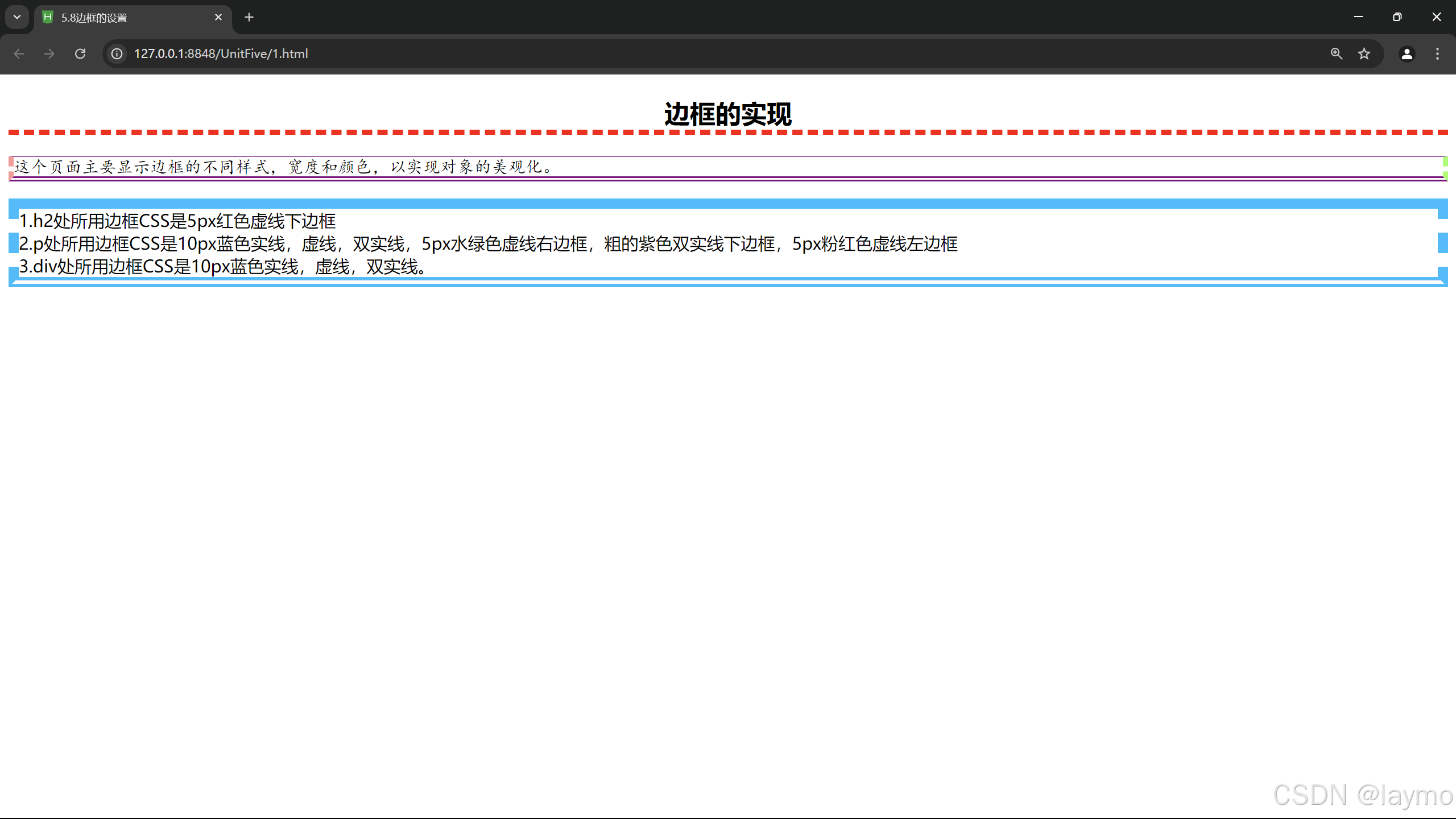The height and width of the screenshot is (819, 1456).
Task: Open the profile avatar menu
Action: click(1407, 53)
